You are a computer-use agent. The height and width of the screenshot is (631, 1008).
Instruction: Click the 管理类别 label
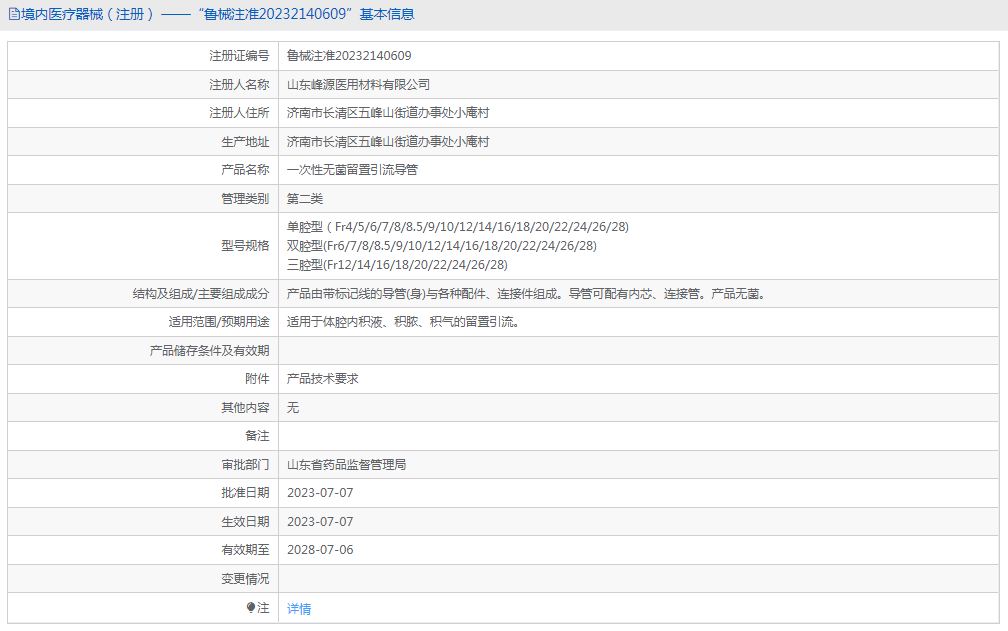[245, 199]
